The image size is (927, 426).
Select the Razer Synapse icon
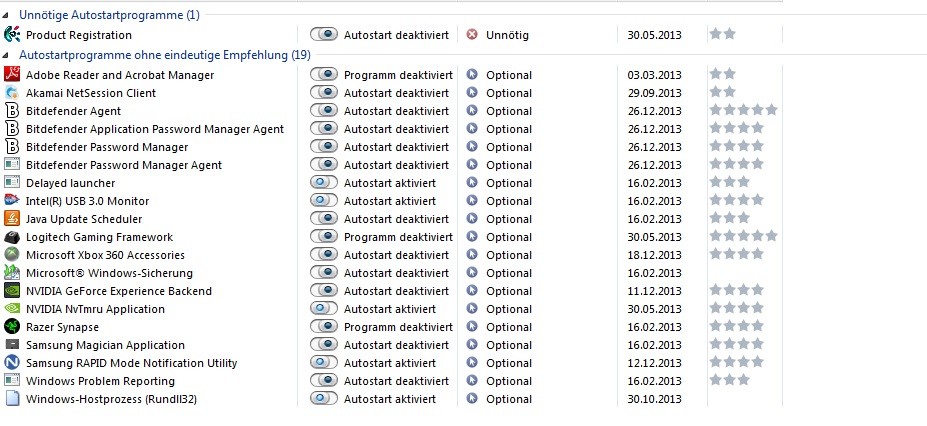[x=12, y=327]
